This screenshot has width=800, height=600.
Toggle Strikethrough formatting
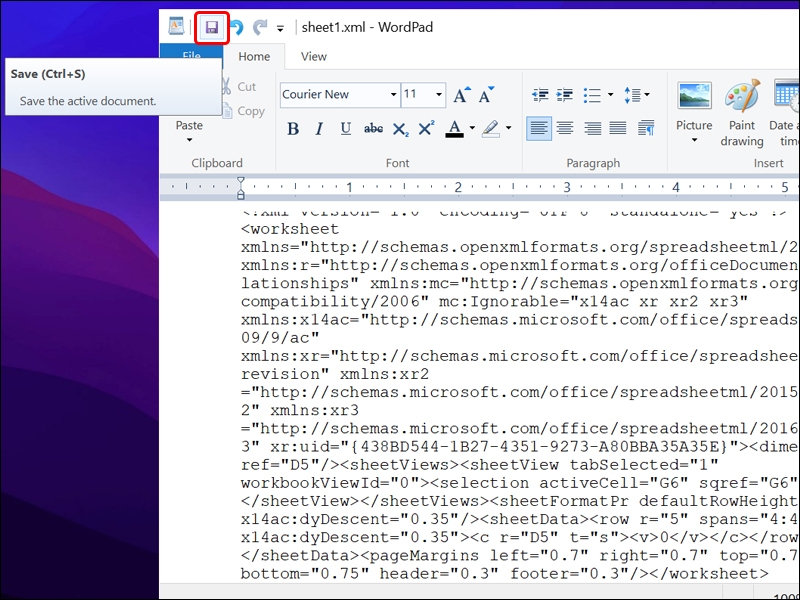[373, 129]
